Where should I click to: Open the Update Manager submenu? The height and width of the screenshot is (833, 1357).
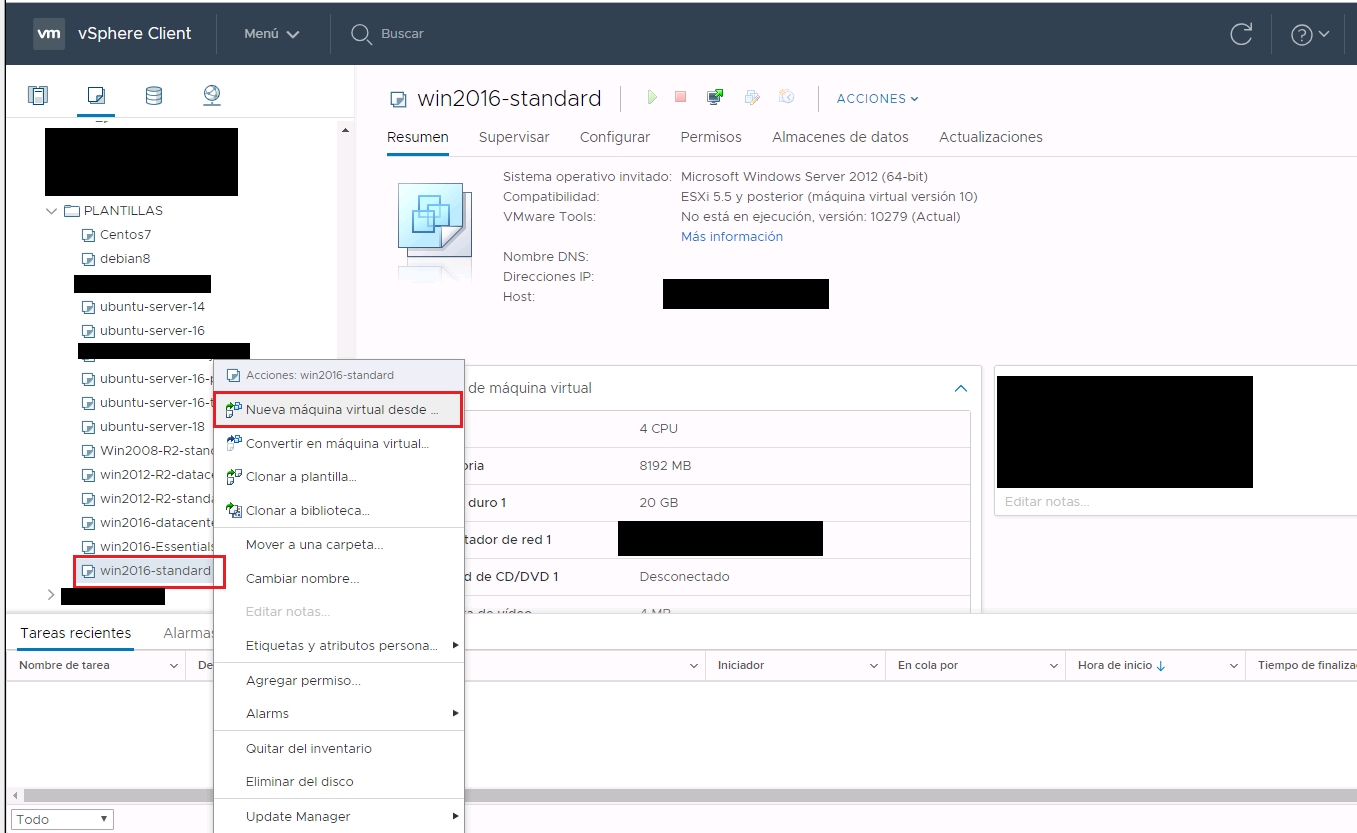tap(339, 817)
